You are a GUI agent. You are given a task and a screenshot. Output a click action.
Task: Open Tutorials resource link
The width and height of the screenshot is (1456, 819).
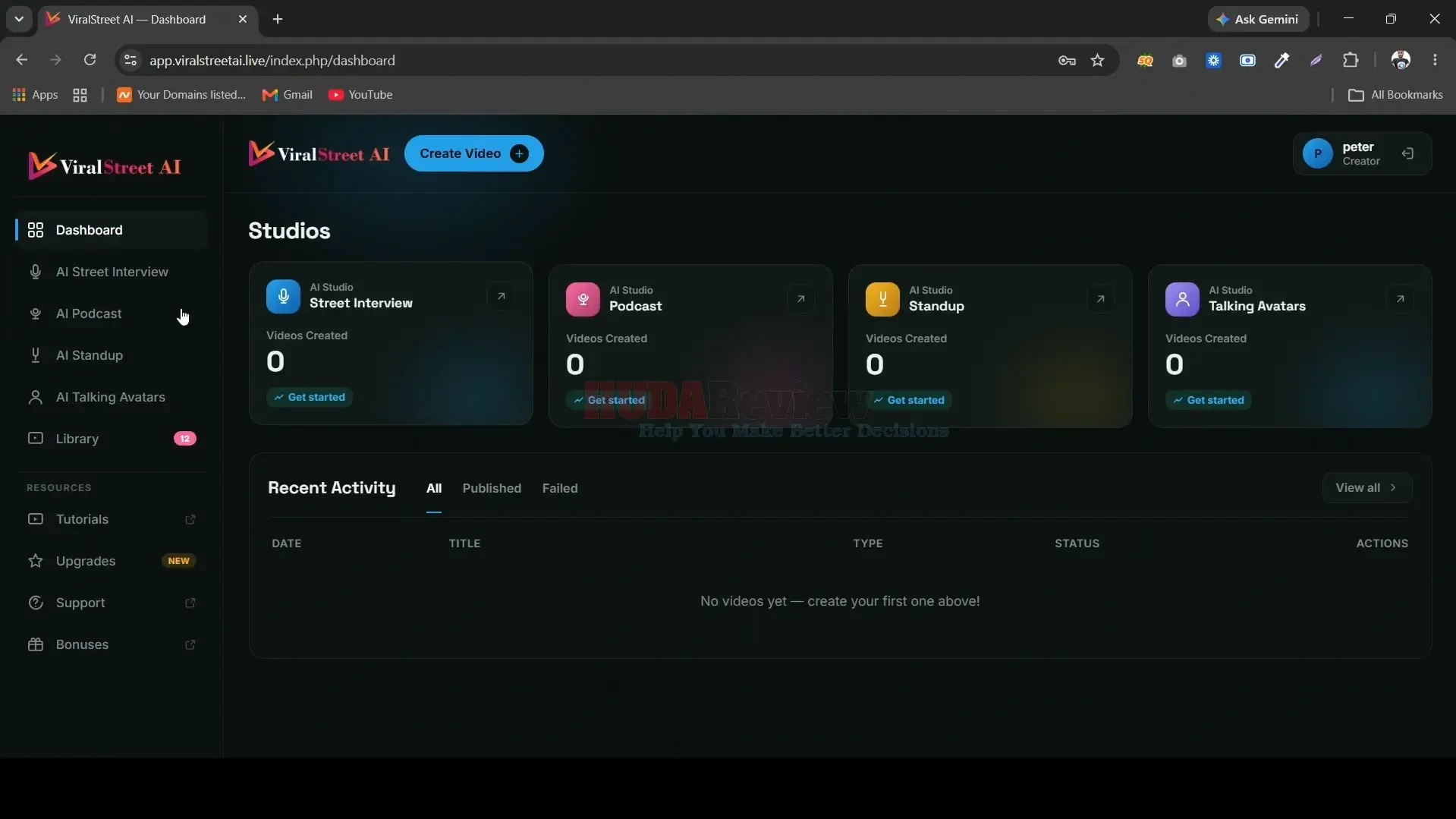tap(112, 519)
